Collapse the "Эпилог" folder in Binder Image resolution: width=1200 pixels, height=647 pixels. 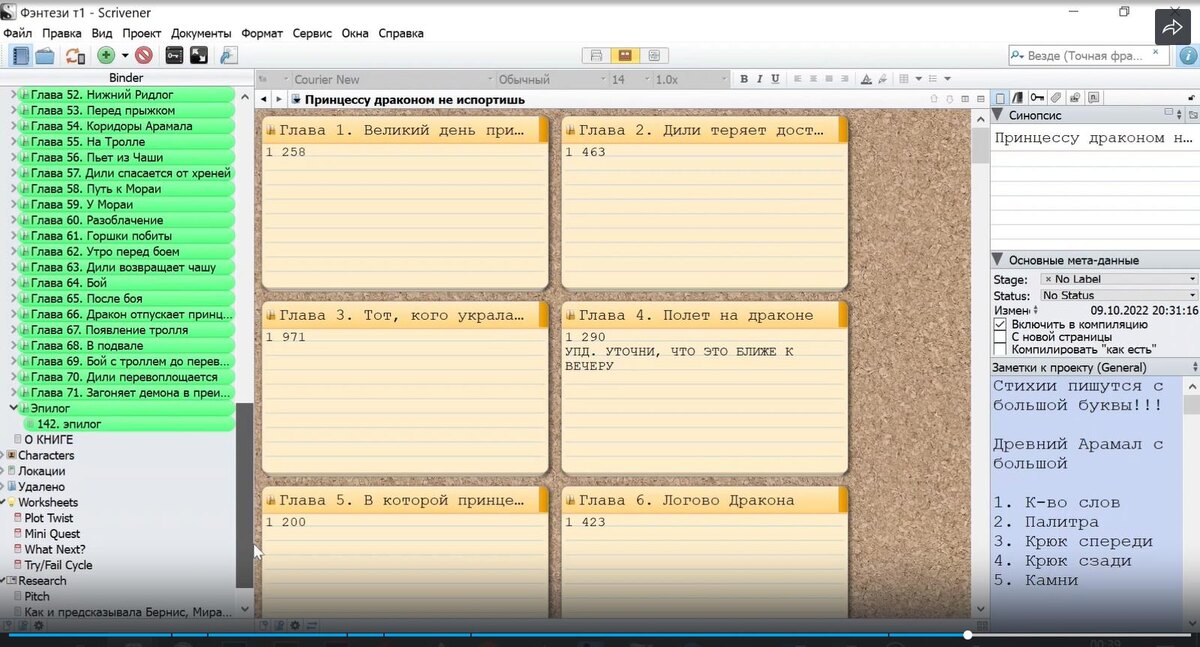click(x=14, y=408)
